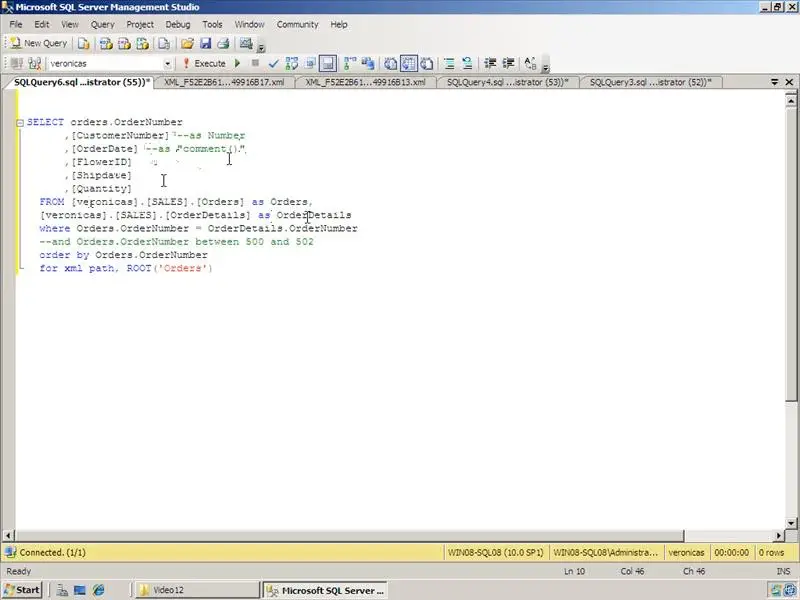The width and height of the screenshot is (800, 600).
Task: Click the Open File toolbar icon
Action: click(188, 44)
